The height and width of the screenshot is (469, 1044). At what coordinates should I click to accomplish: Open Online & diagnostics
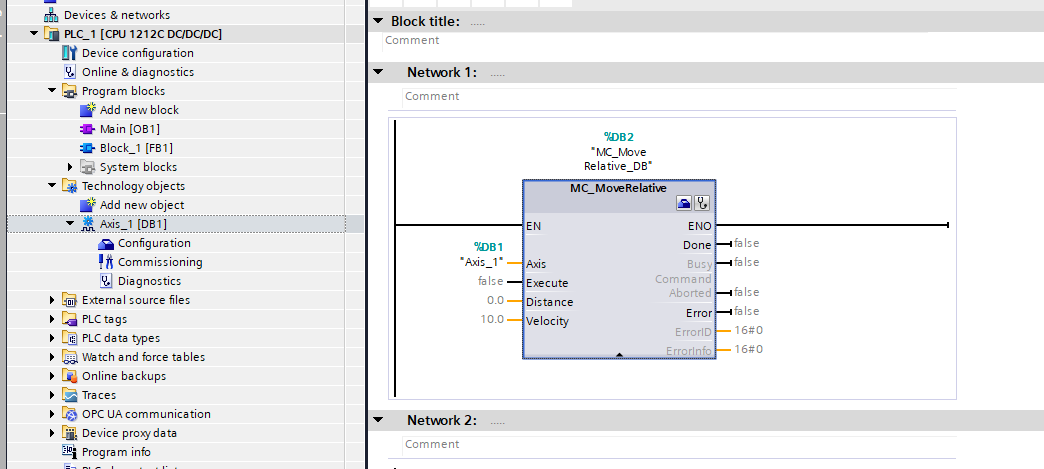[x=138, y=72]
